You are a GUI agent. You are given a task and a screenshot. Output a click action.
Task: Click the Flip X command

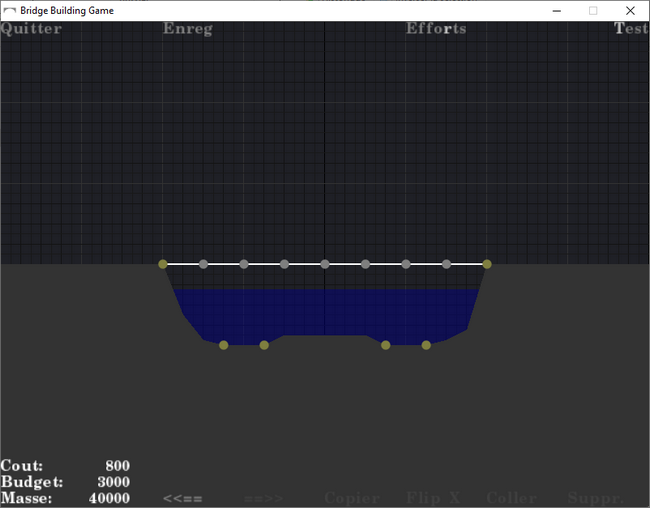[433, 497]
